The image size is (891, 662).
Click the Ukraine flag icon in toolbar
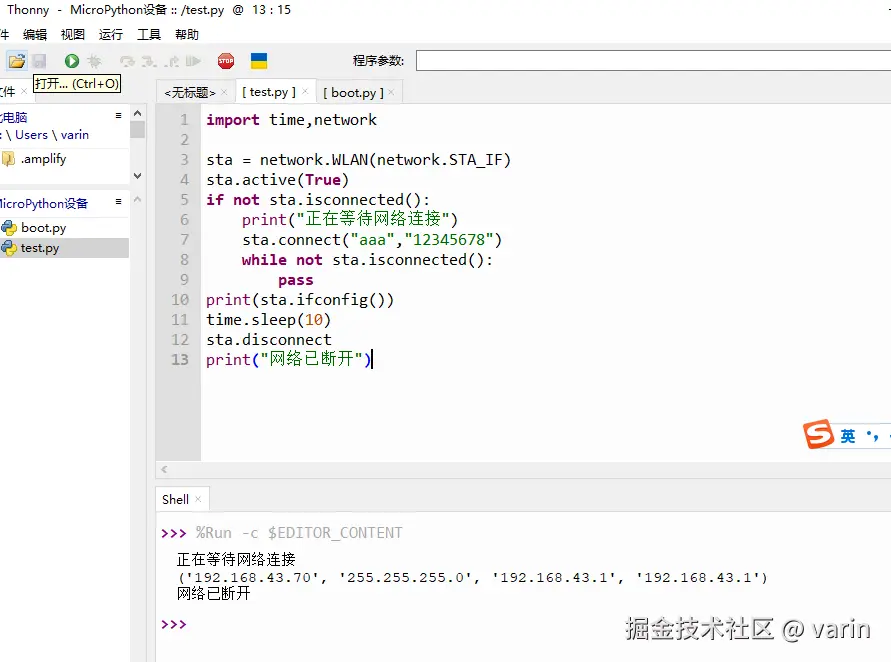(x=259, y=61)
